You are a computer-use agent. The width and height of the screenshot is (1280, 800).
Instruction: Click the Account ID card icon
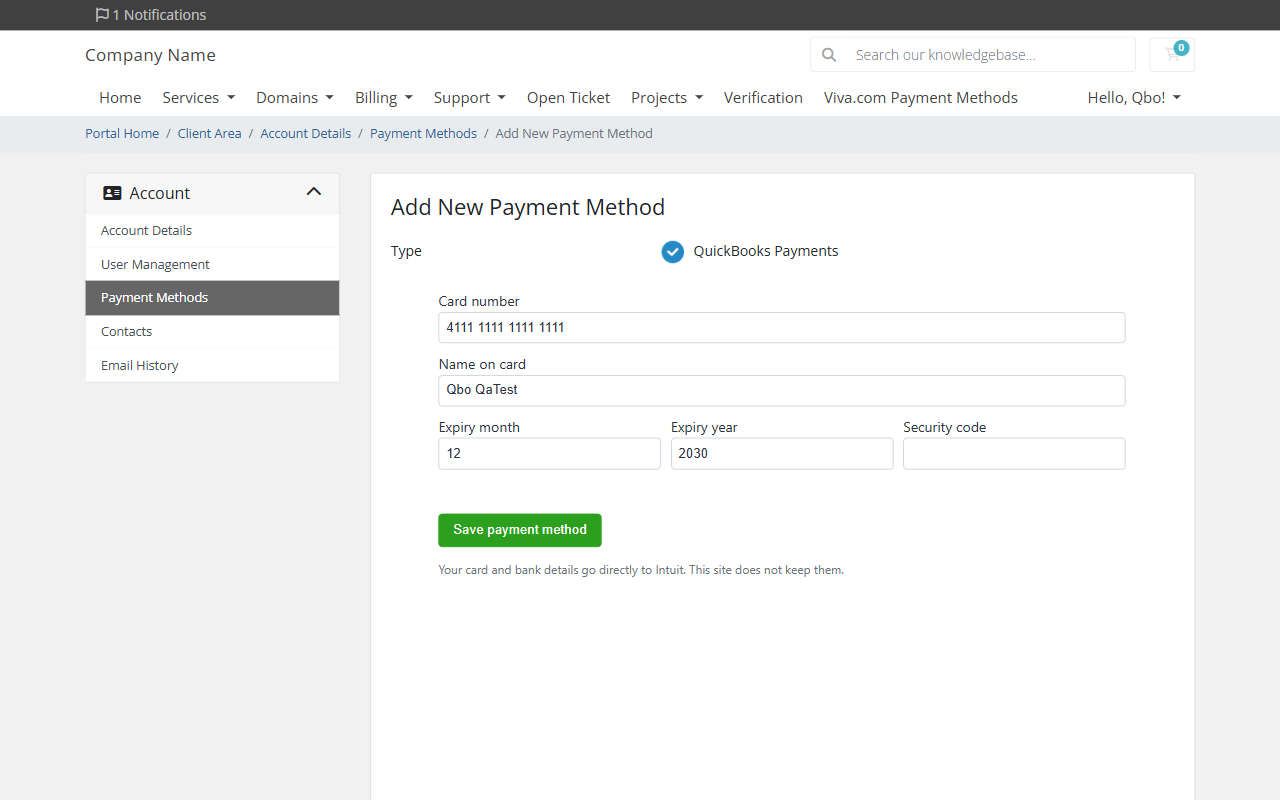[112, 193]
